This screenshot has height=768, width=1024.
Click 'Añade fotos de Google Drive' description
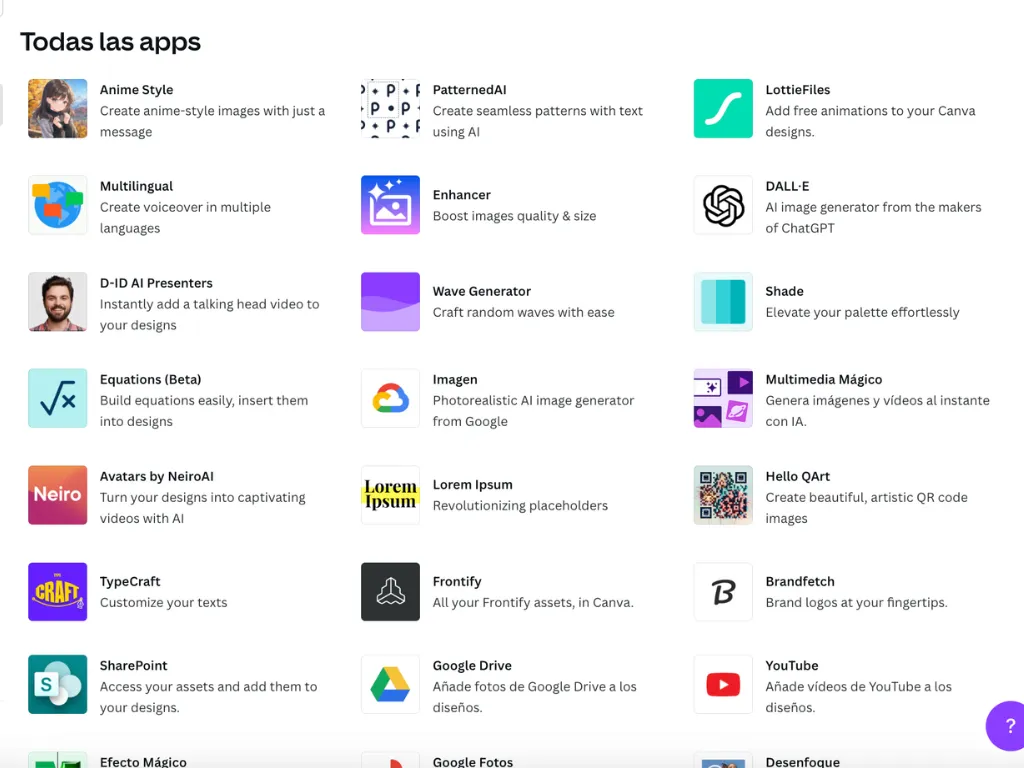[535, 697]
